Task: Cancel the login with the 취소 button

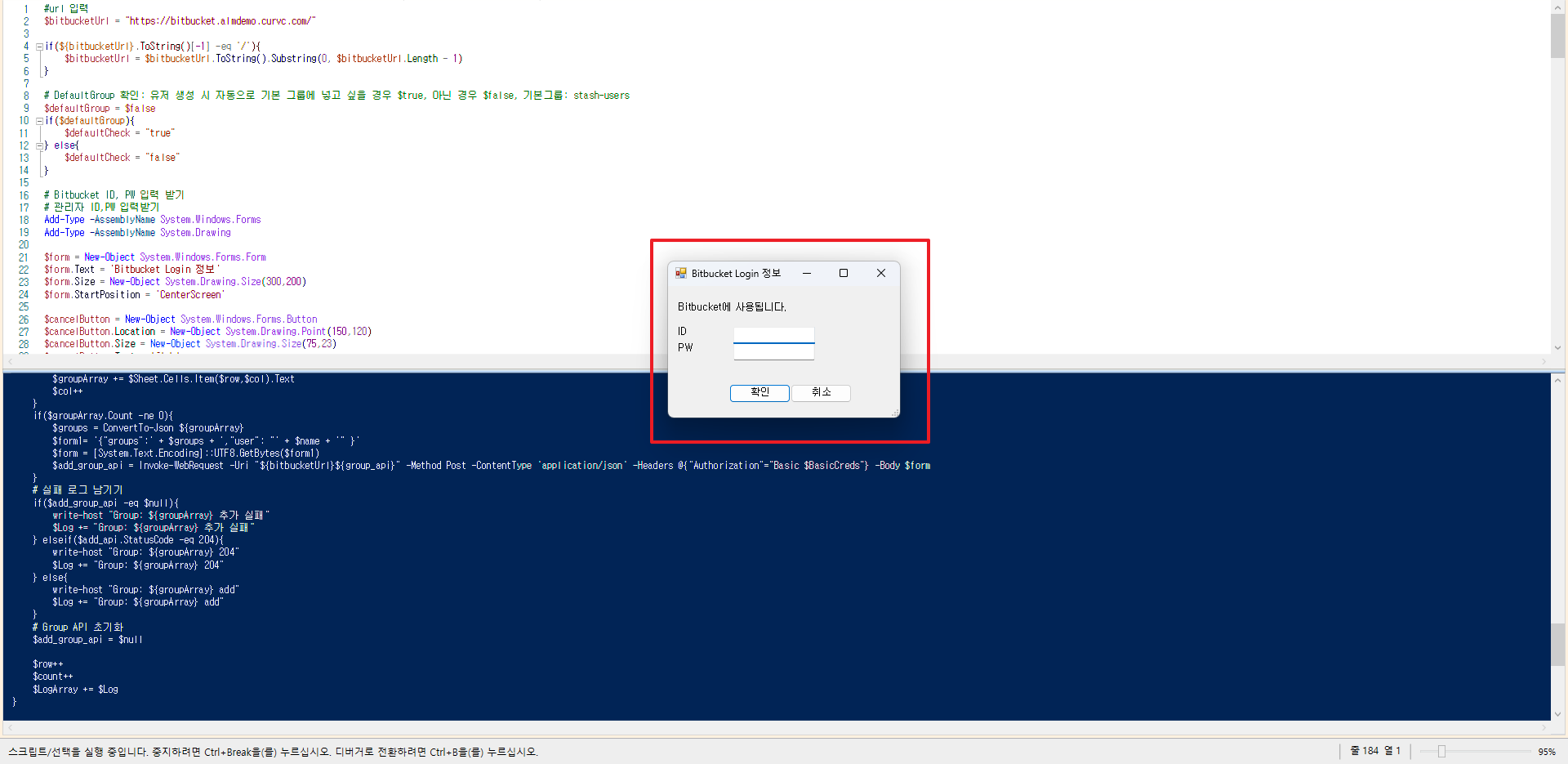Action: click(821, 392)
